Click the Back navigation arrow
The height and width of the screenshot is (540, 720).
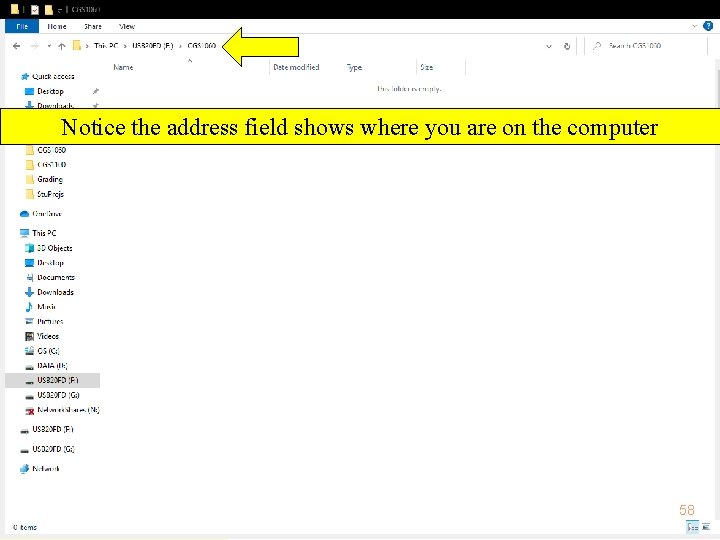(17, 46)
